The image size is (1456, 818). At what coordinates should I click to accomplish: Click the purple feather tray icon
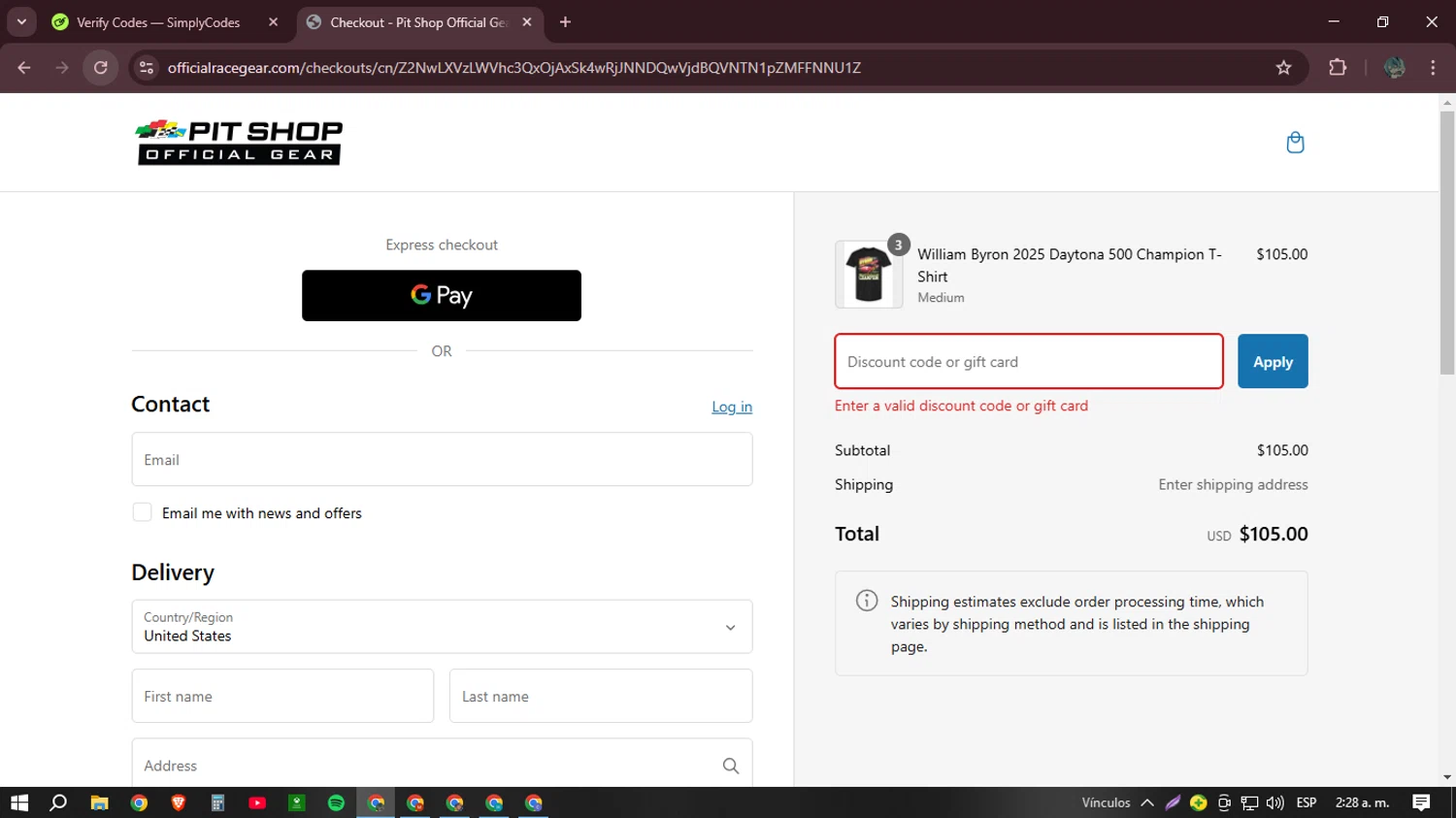(x=1173, y=802)
